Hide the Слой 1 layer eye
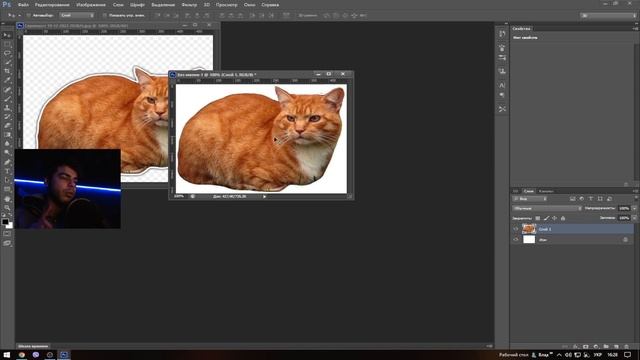This screenshot has width=640, height=360. pos(516,229)
